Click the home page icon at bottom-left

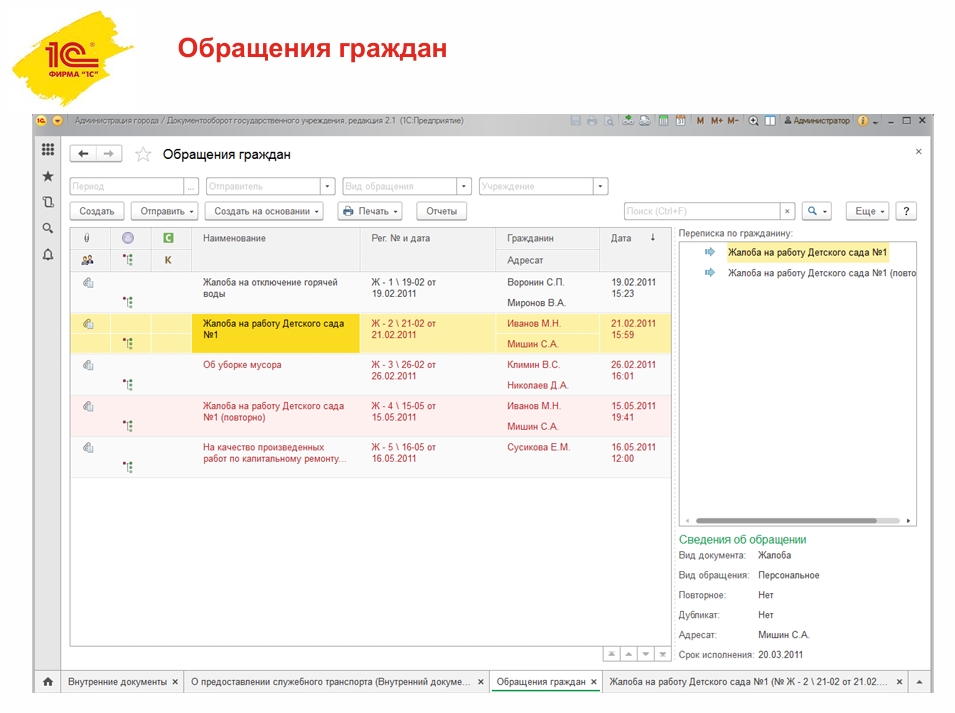click(47, 682)
